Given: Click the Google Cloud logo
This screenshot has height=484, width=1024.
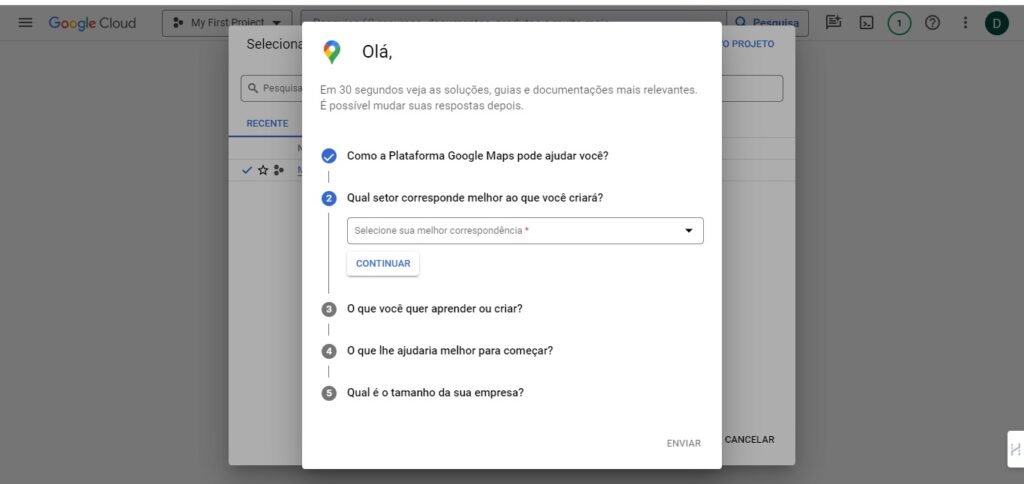Looking at the screenshot, I should (x=92, y=23).
